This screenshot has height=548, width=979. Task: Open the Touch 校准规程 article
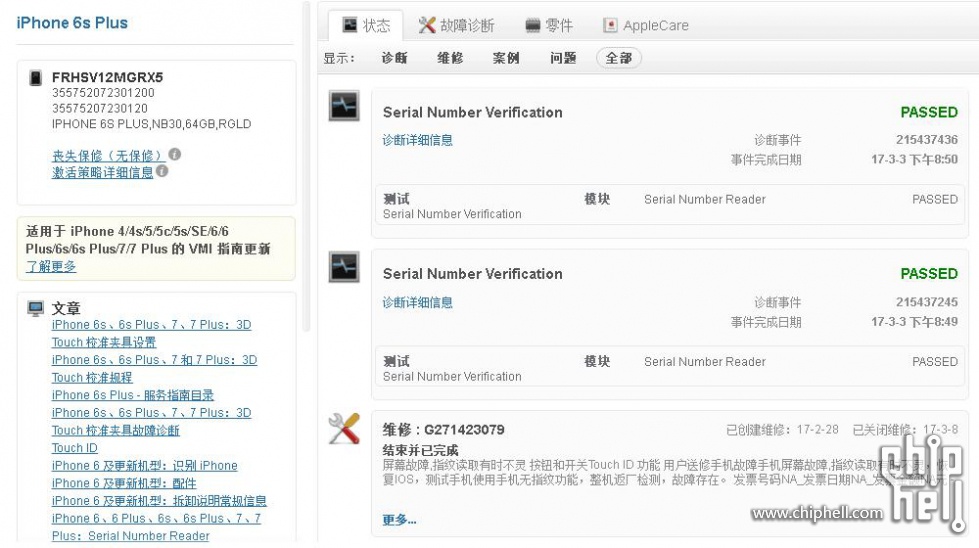(x=92, y=378)
